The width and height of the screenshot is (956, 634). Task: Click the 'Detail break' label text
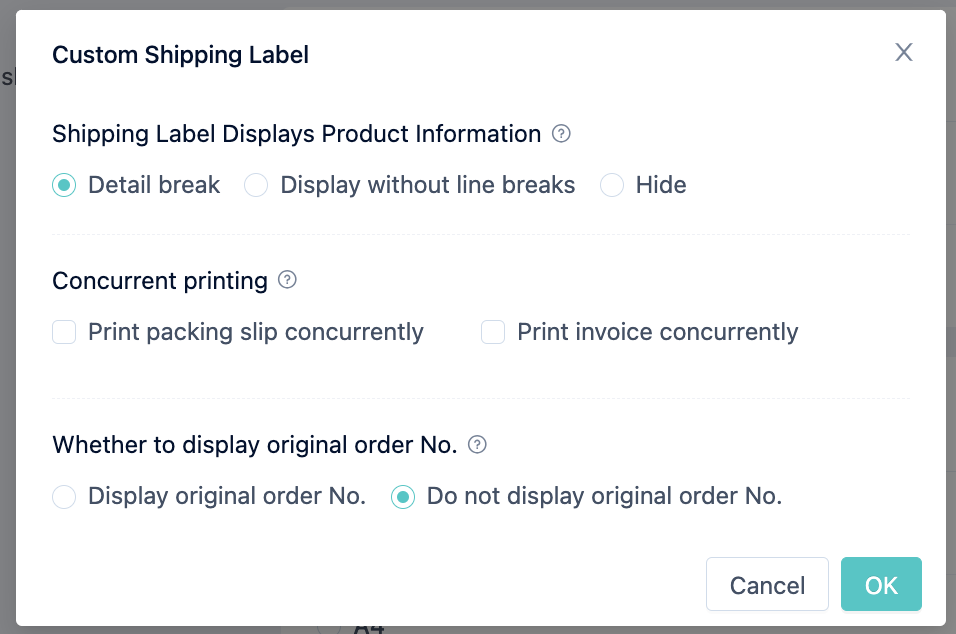(154, 185)
